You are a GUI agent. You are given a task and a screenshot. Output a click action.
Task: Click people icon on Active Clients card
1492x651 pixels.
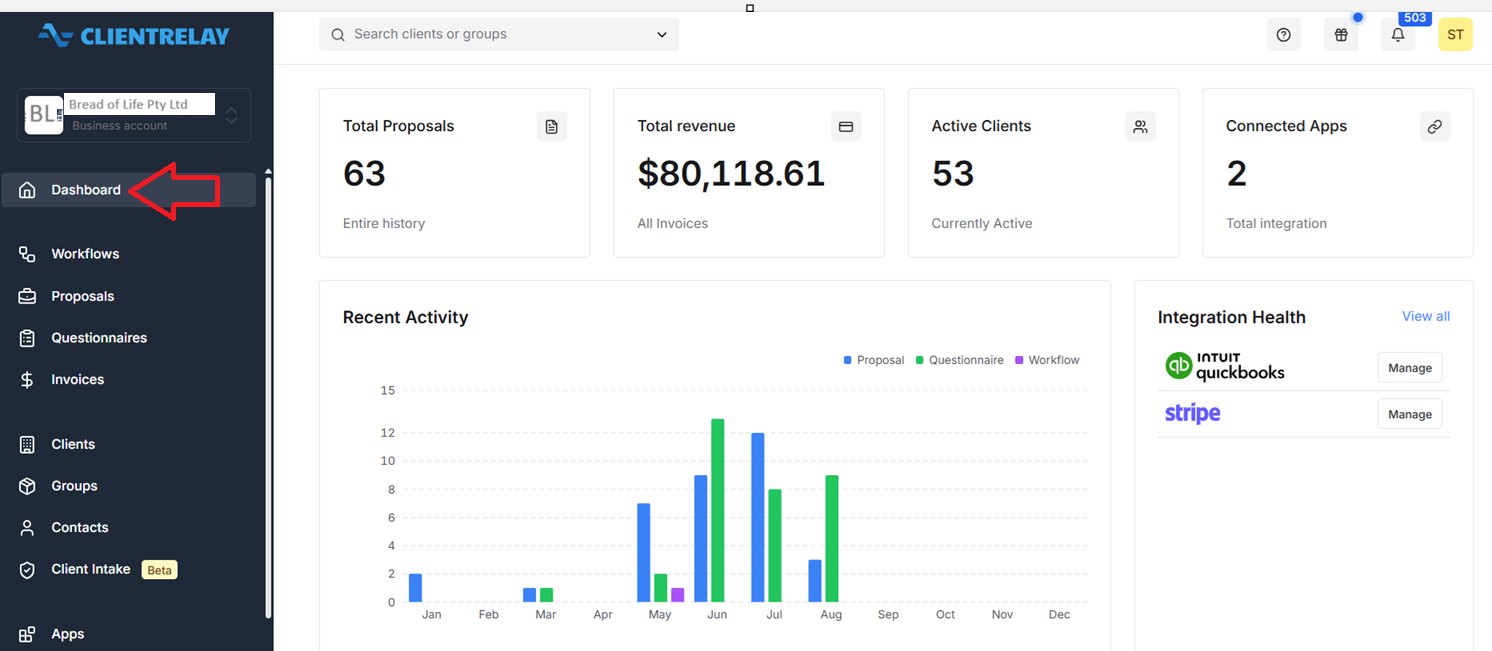[1140, 126]
